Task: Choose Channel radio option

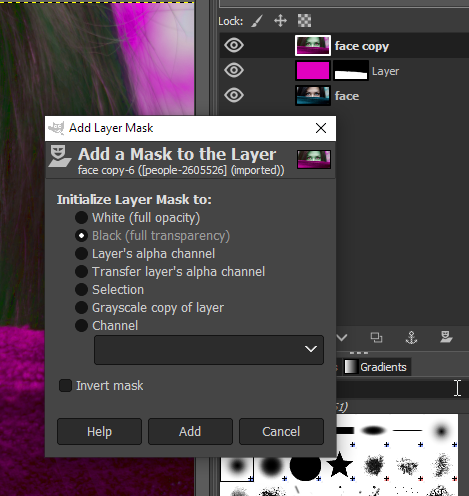Action: pos(106,326)
